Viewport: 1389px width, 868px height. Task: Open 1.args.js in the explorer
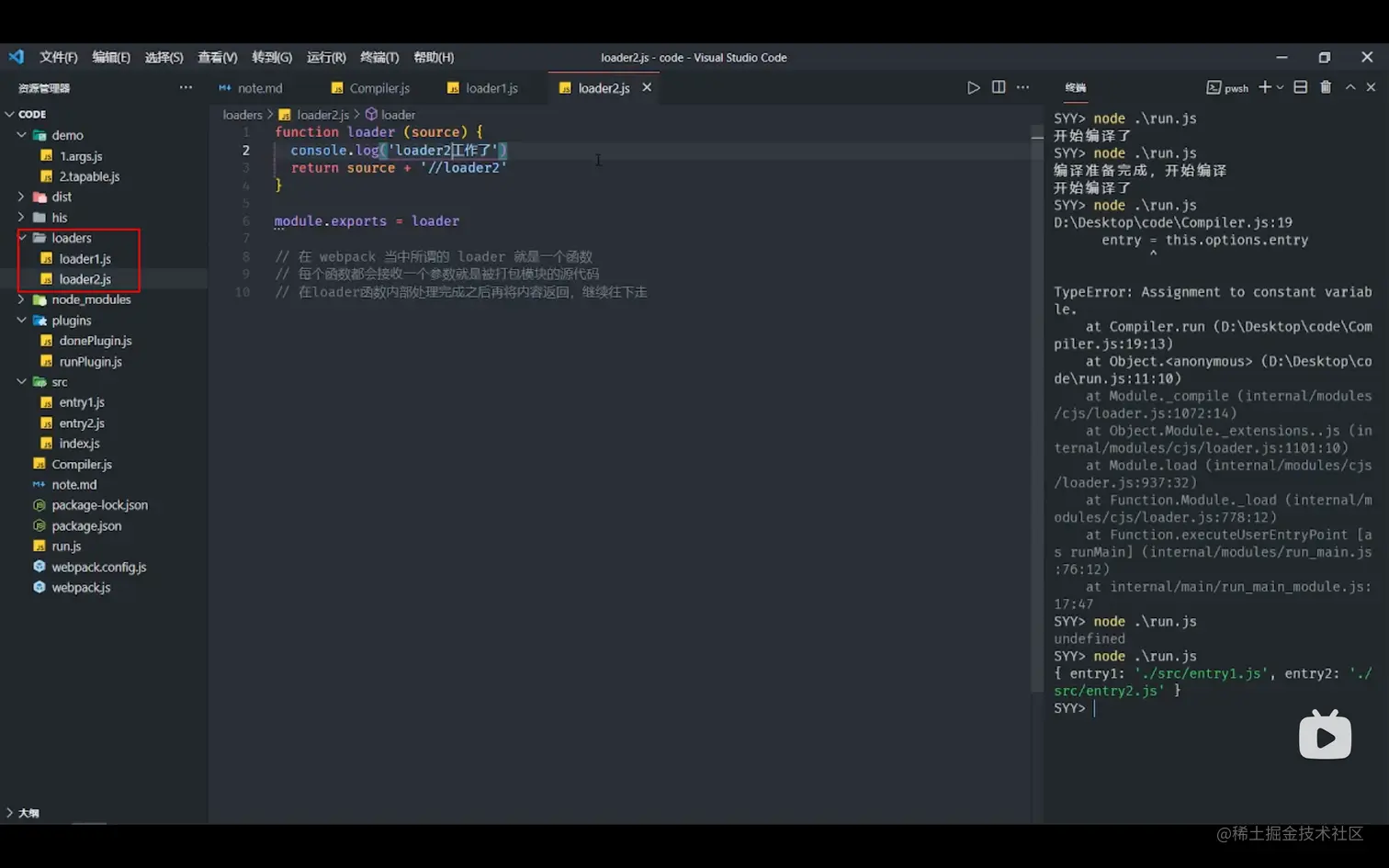pyautogui.click(x=81, y=156)
